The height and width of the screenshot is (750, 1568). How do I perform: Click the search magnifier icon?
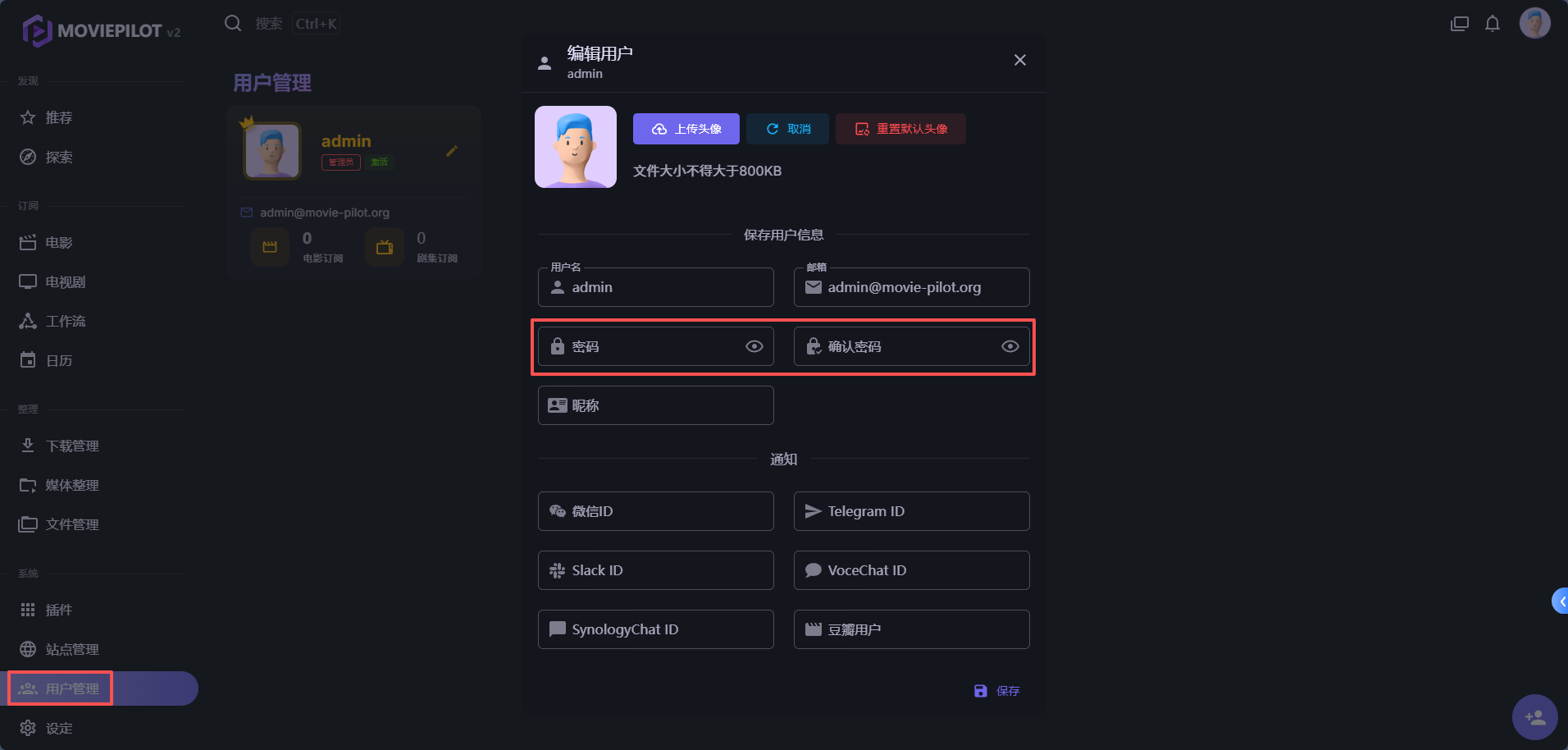tap(233, 23)
